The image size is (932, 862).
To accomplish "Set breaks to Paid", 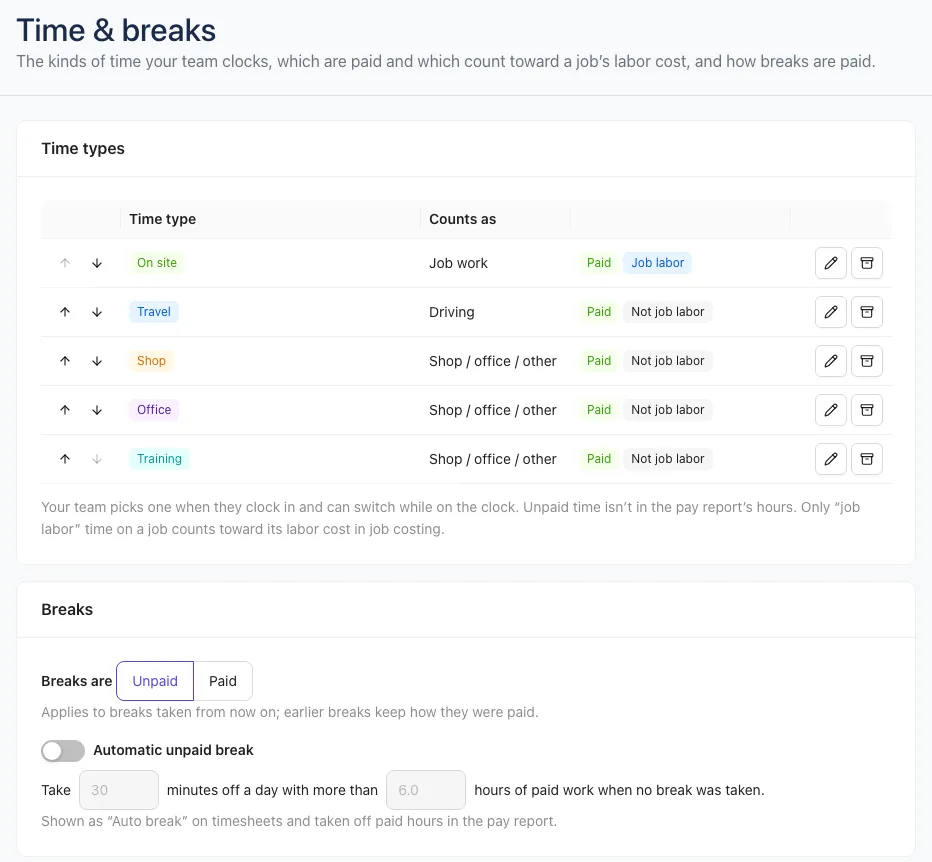I will point(223,681).
